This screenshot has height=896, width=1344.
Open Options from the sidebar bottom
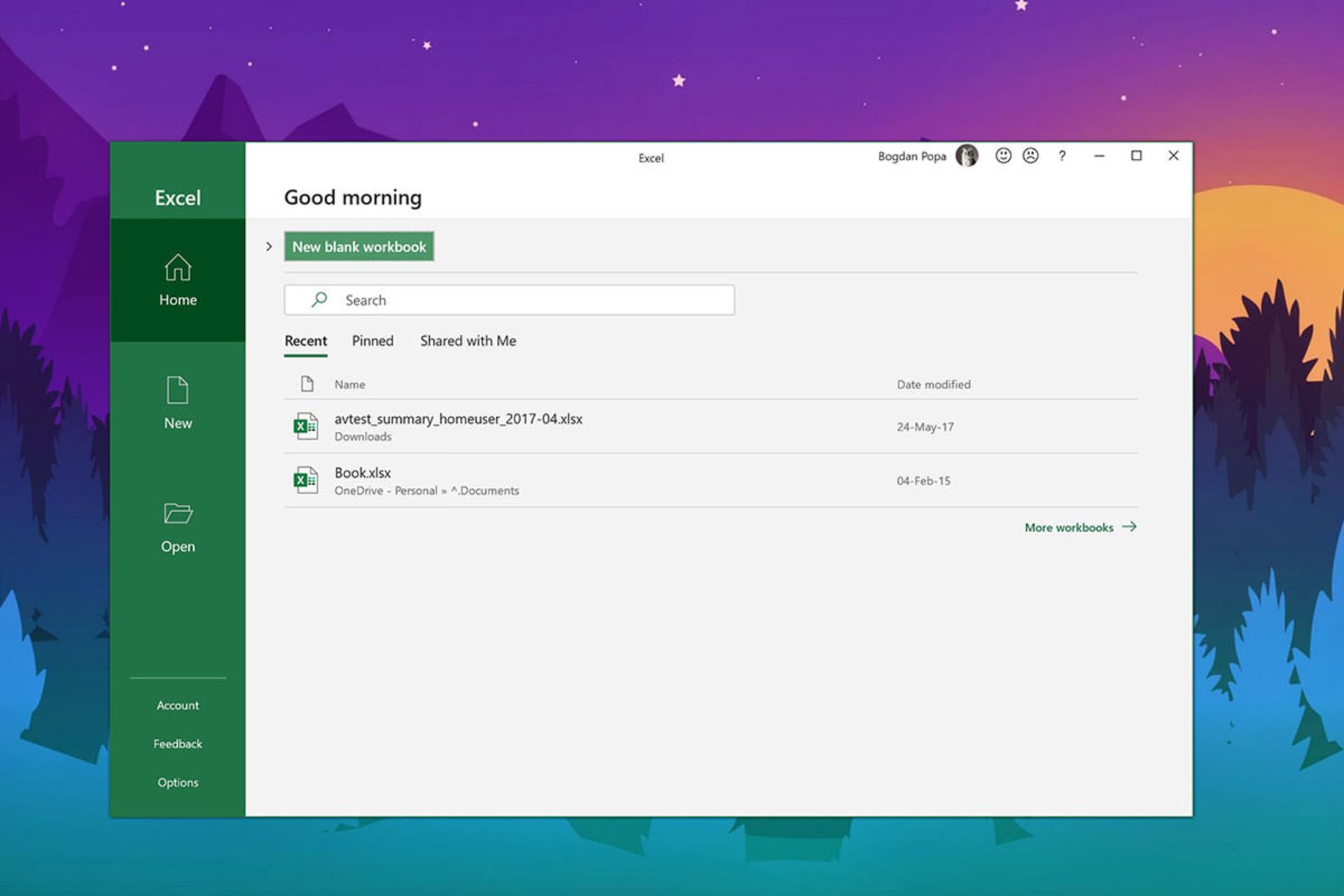[178, 783]
